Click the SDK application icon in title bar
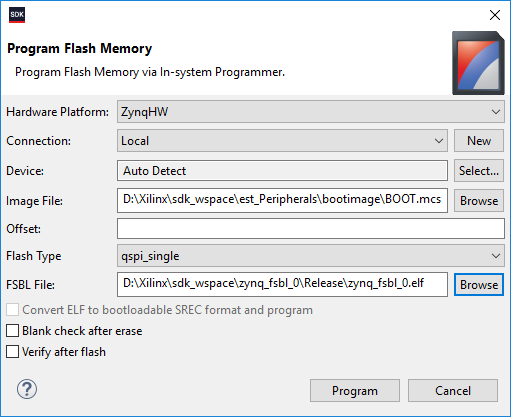This screenshot has height=417, width=511. (x=17, y=15)
